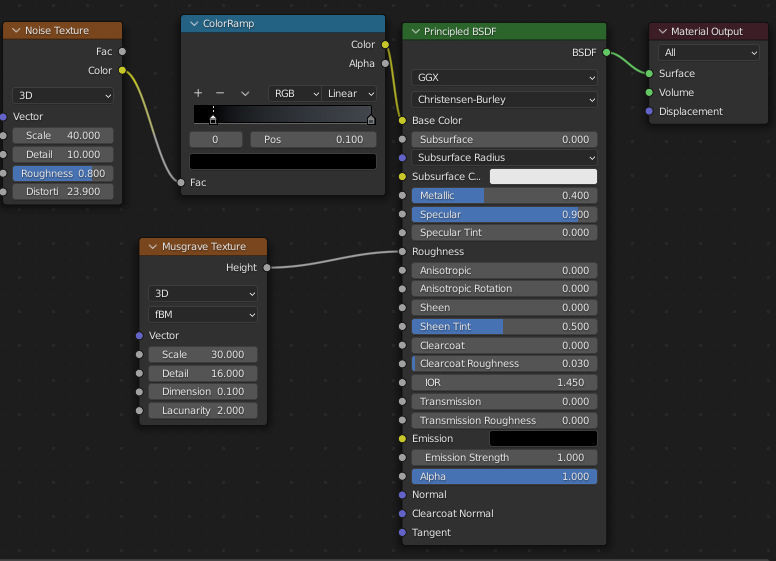The width and height of the screenshot is (776, 561).
Task: Click the Noise Texture Fac output socket
Action: [x=122, y=51]
